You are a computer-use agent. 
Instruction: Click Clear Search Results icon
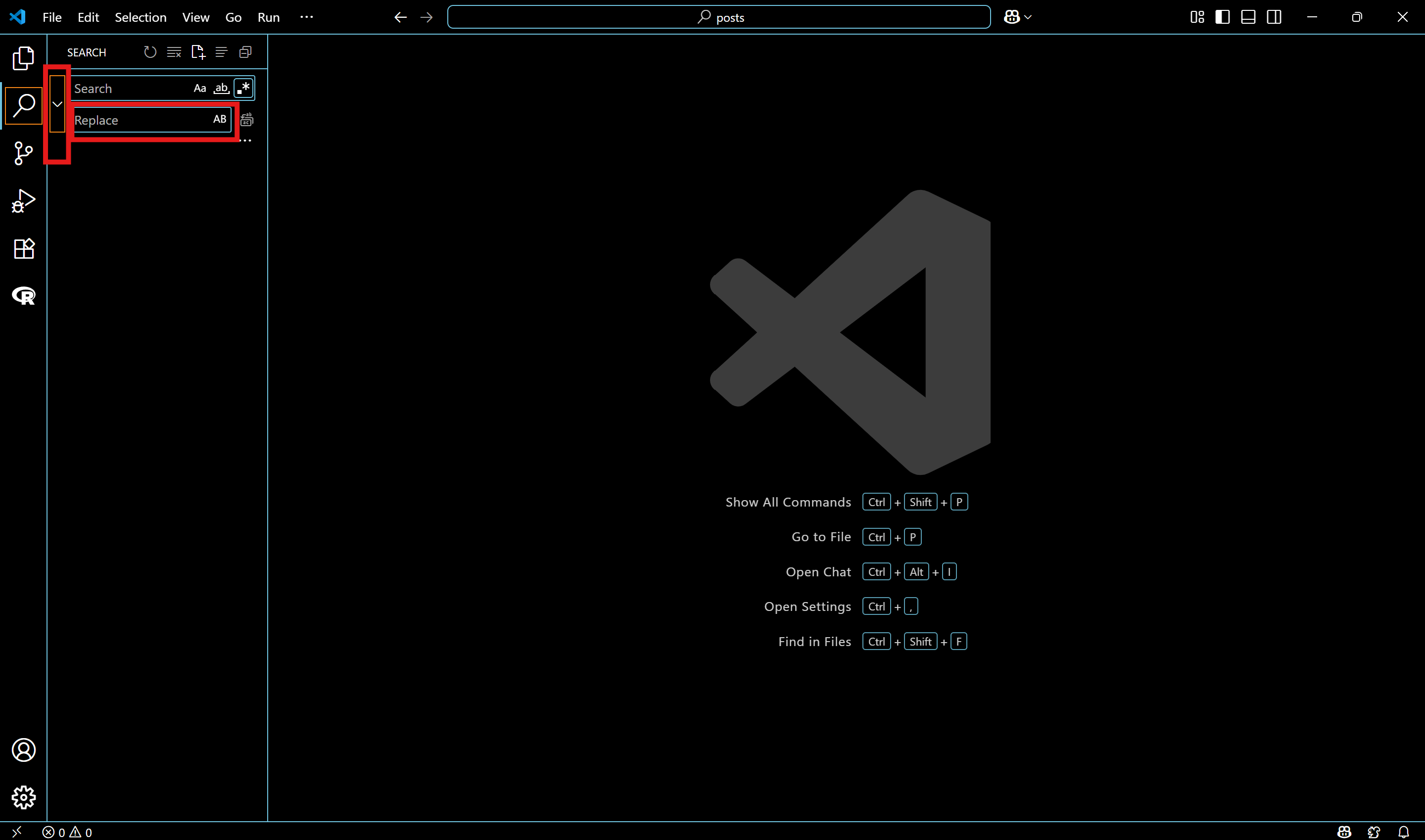pos(174,52)
